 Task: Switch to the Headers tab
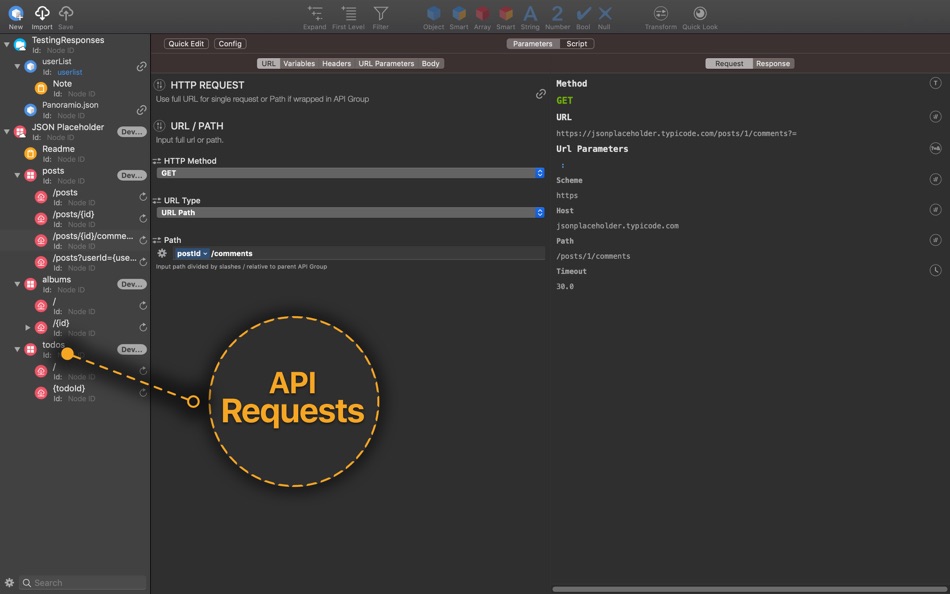pyautogui.click(x=336, y=64)
